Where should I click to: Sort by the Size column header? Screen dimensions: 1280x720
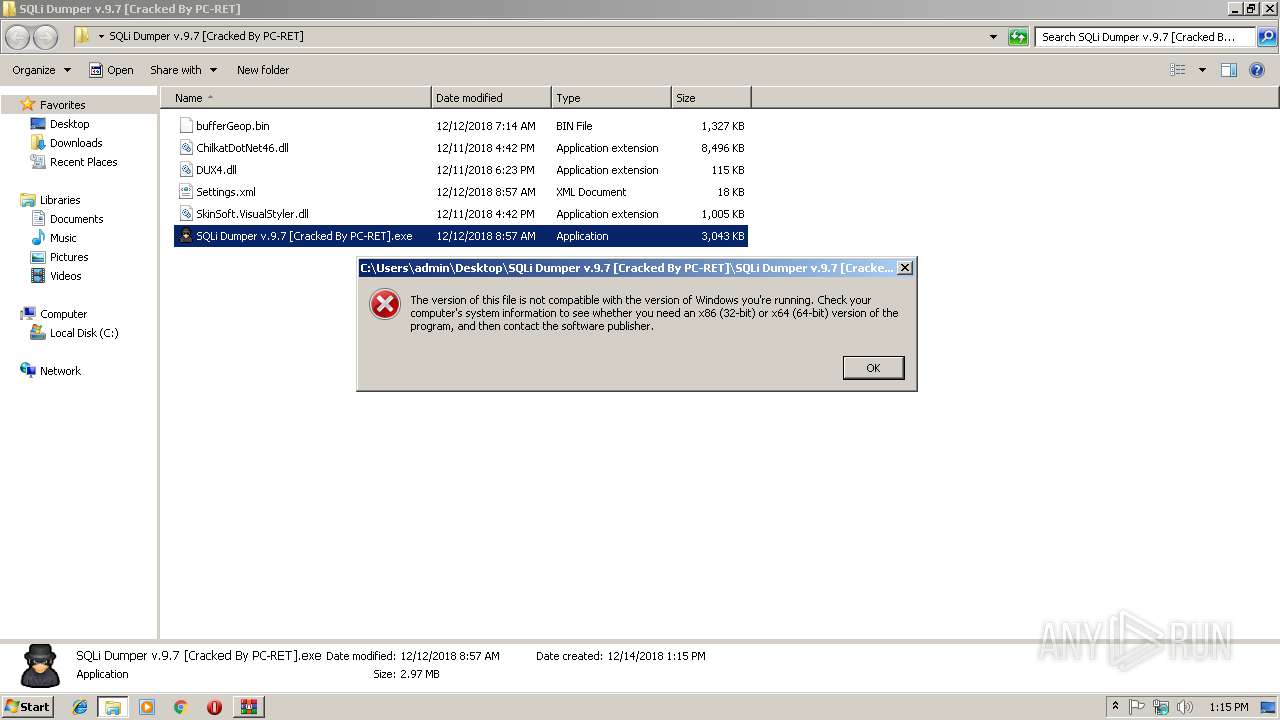(711, 98)
